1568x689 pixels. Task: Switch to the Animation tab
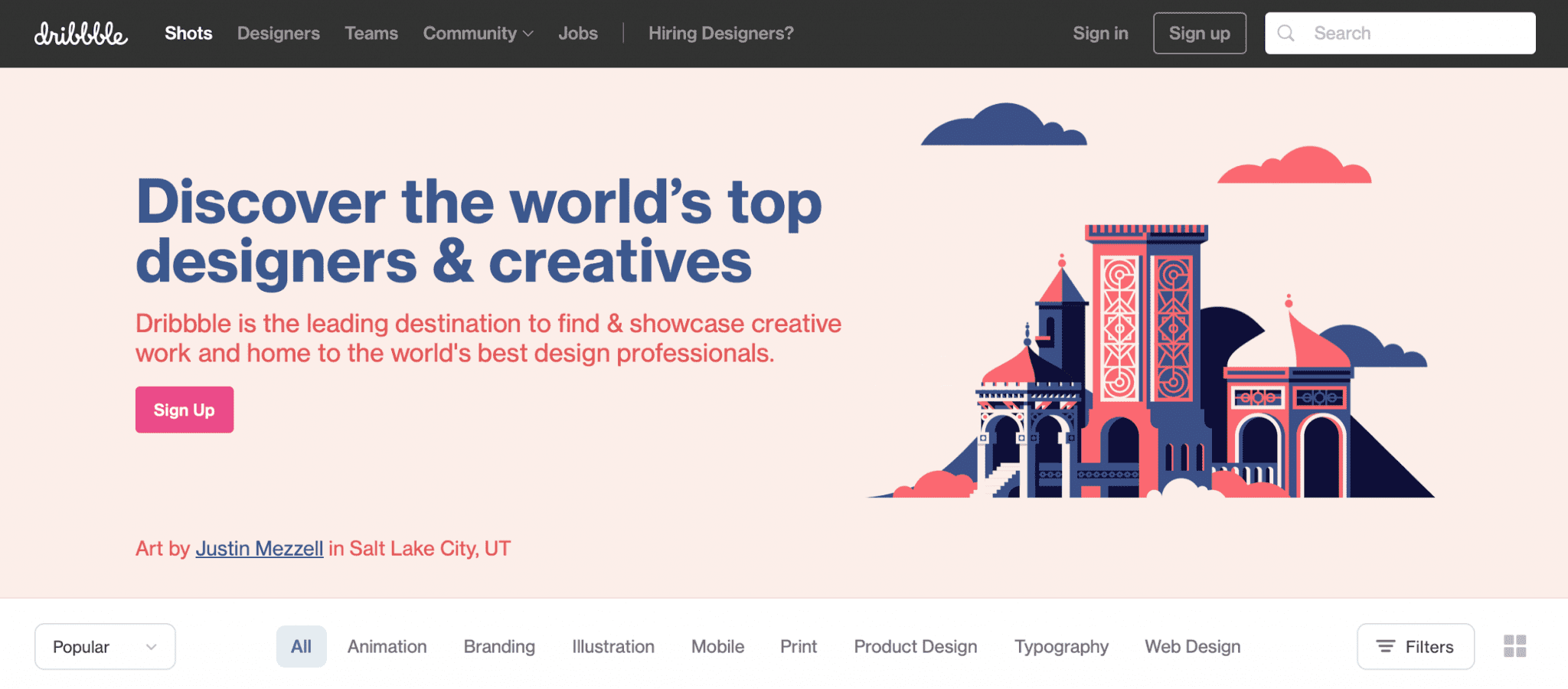tap(387, 646)
